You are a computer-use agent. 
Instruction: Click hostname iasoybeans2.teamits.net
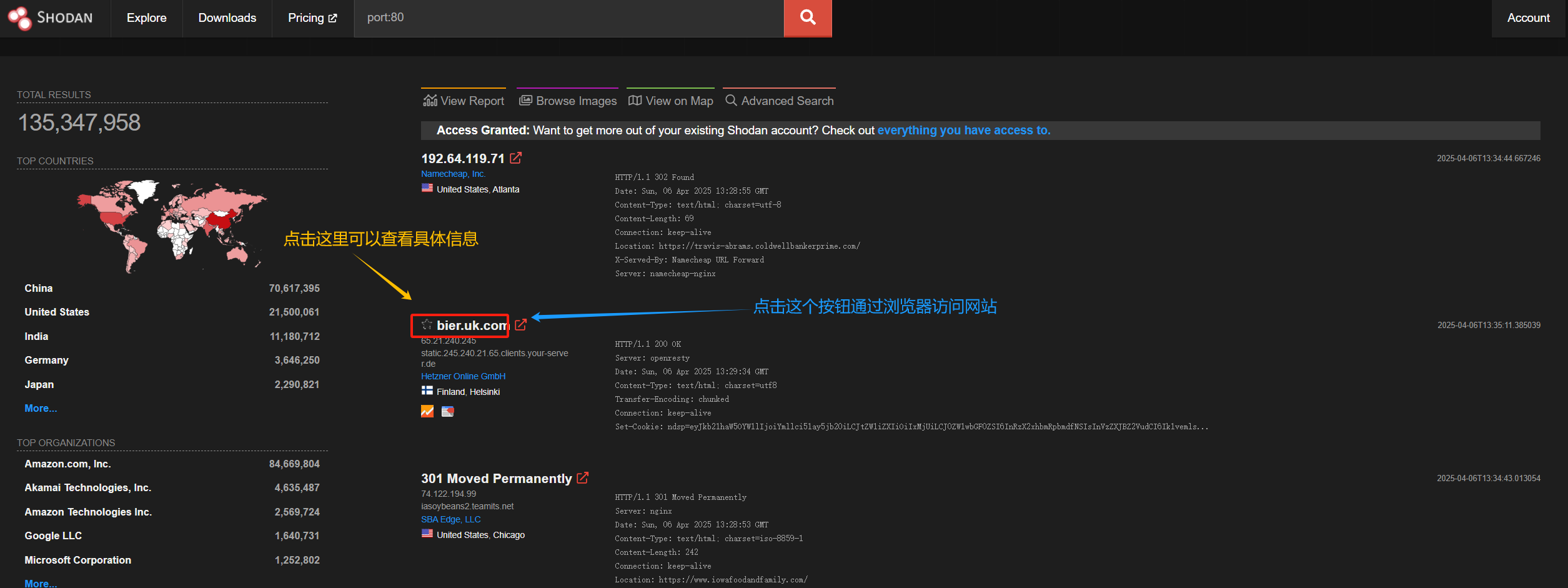coord(467,506)
